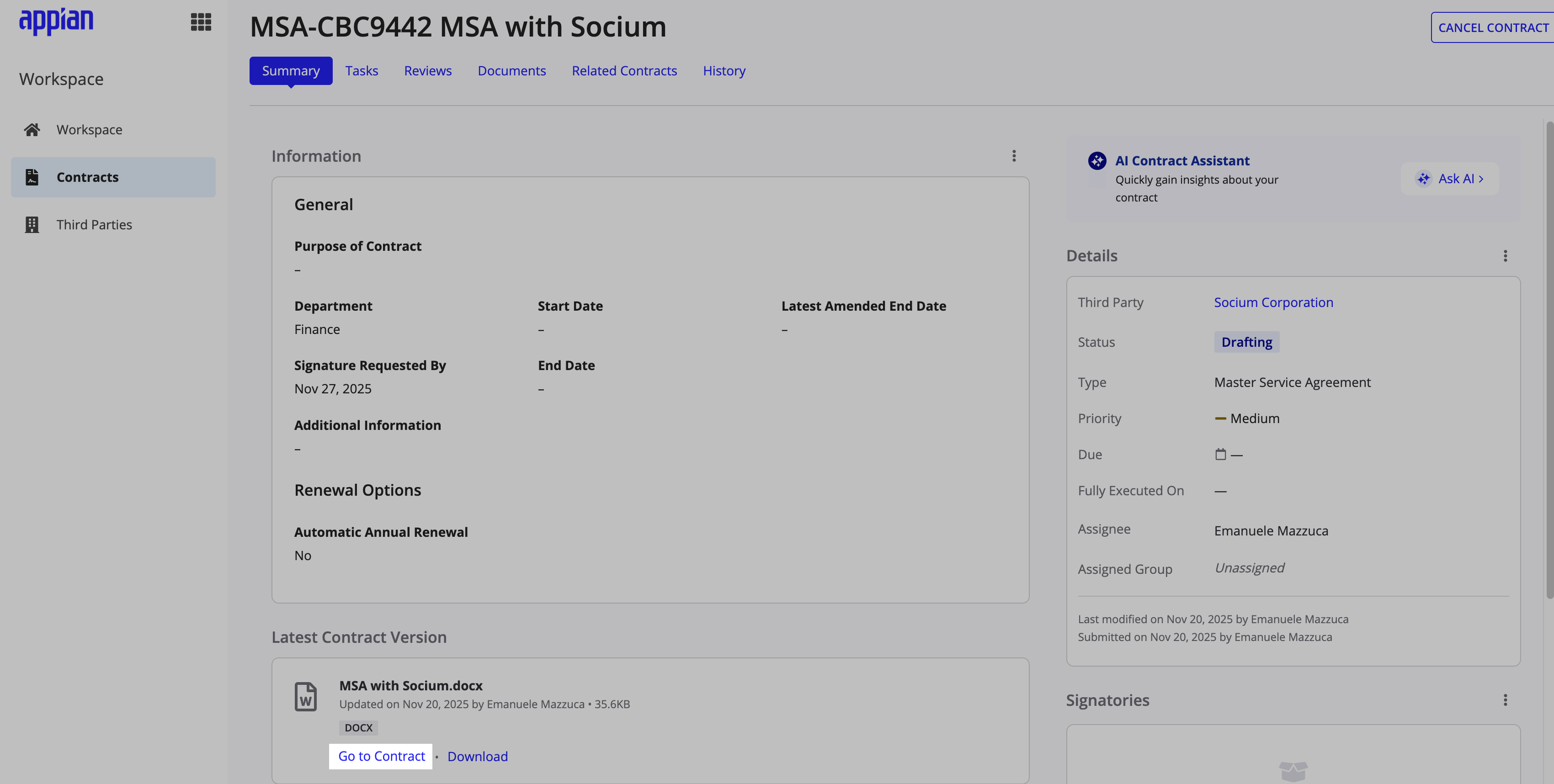The image size is (1554, 784).
Task: Click the MSA with Socium.docx file name
Action: click(411, 686)
